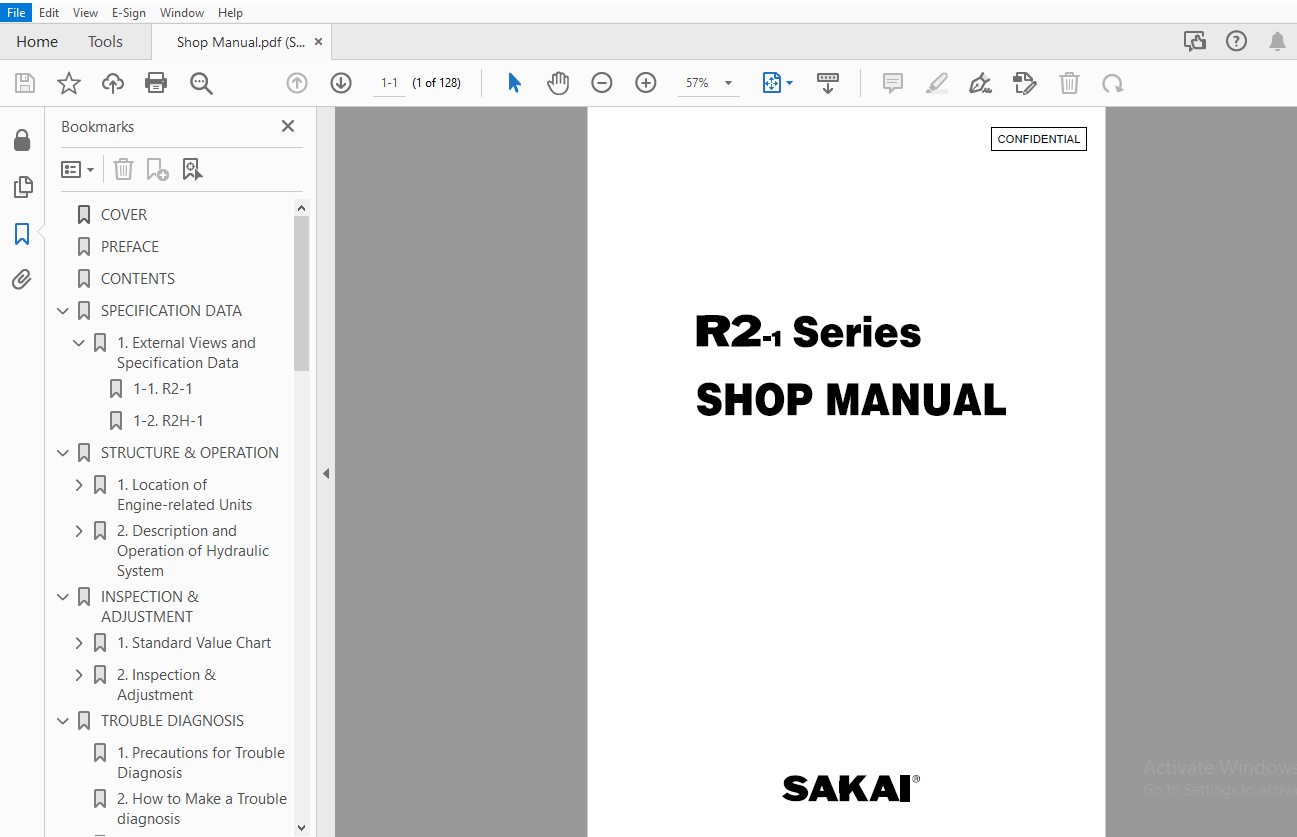Collapse INSPECTION & ADJUSTMENT section
This screenshot has height=837, width=1297.
[x=63, y=597]
